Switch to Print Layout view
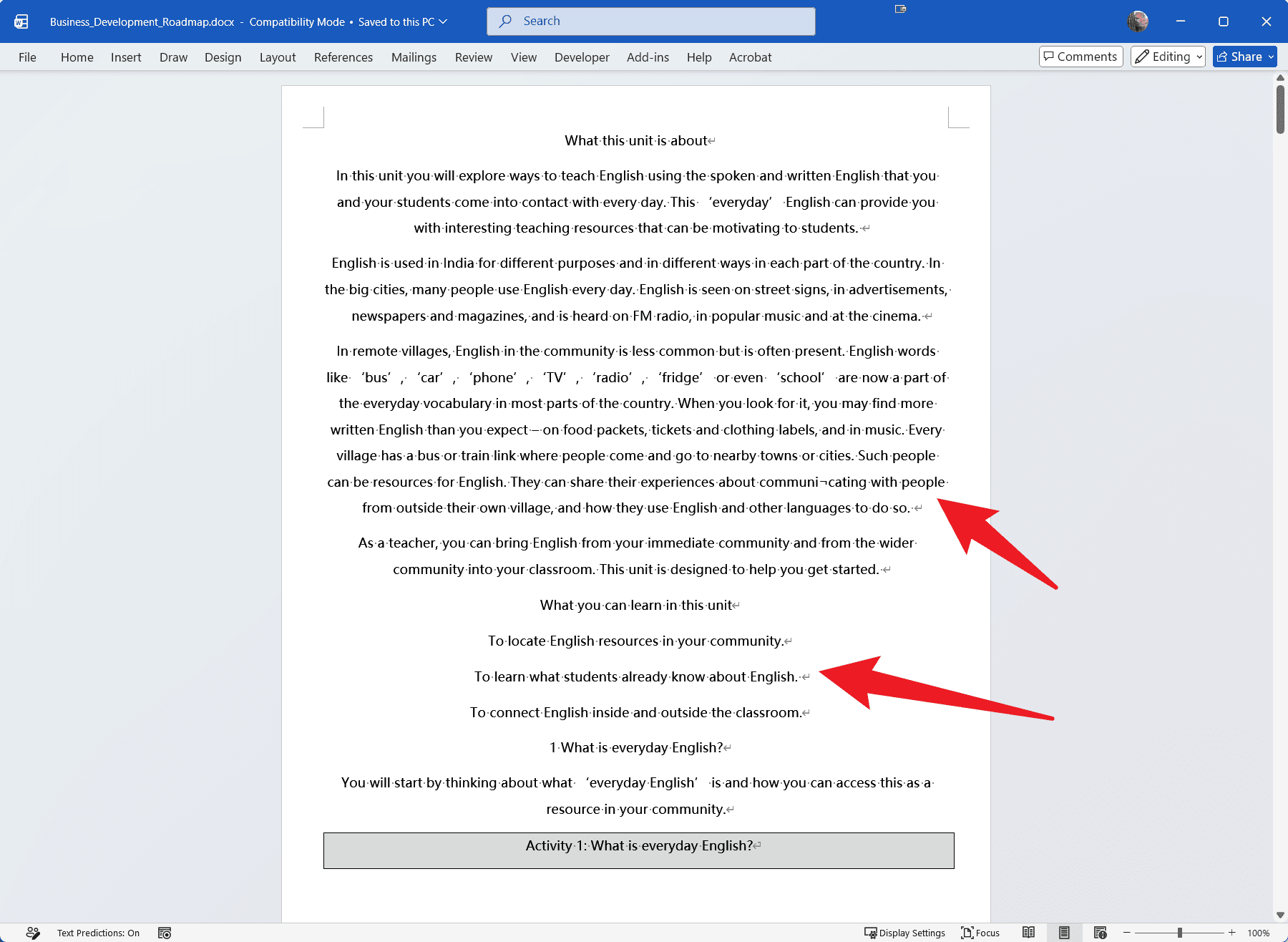The width and height of the screenshot is (1288, 942). (1064, 933)
